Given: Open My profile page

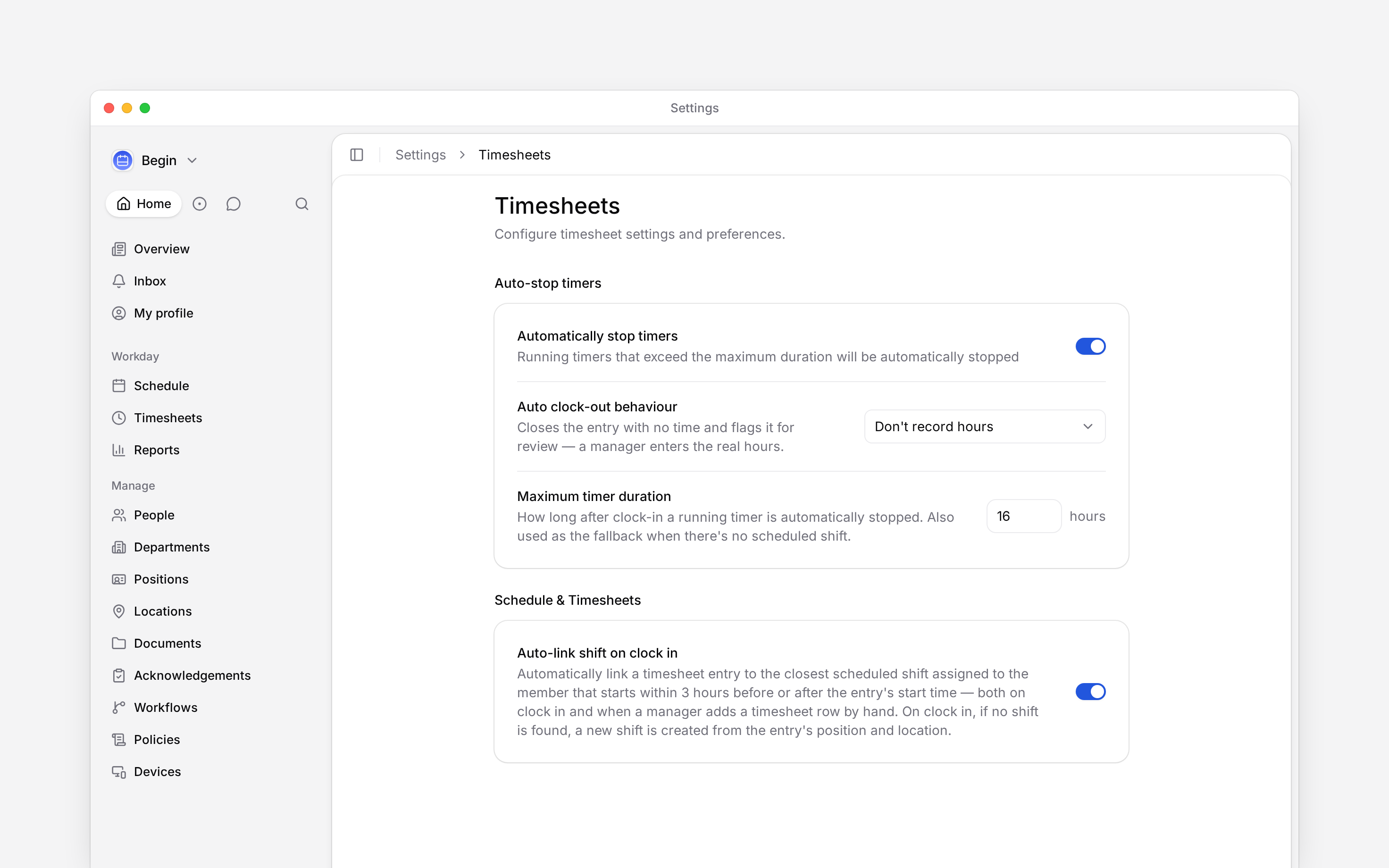Looking at the screenshot, I should (164, 313).
